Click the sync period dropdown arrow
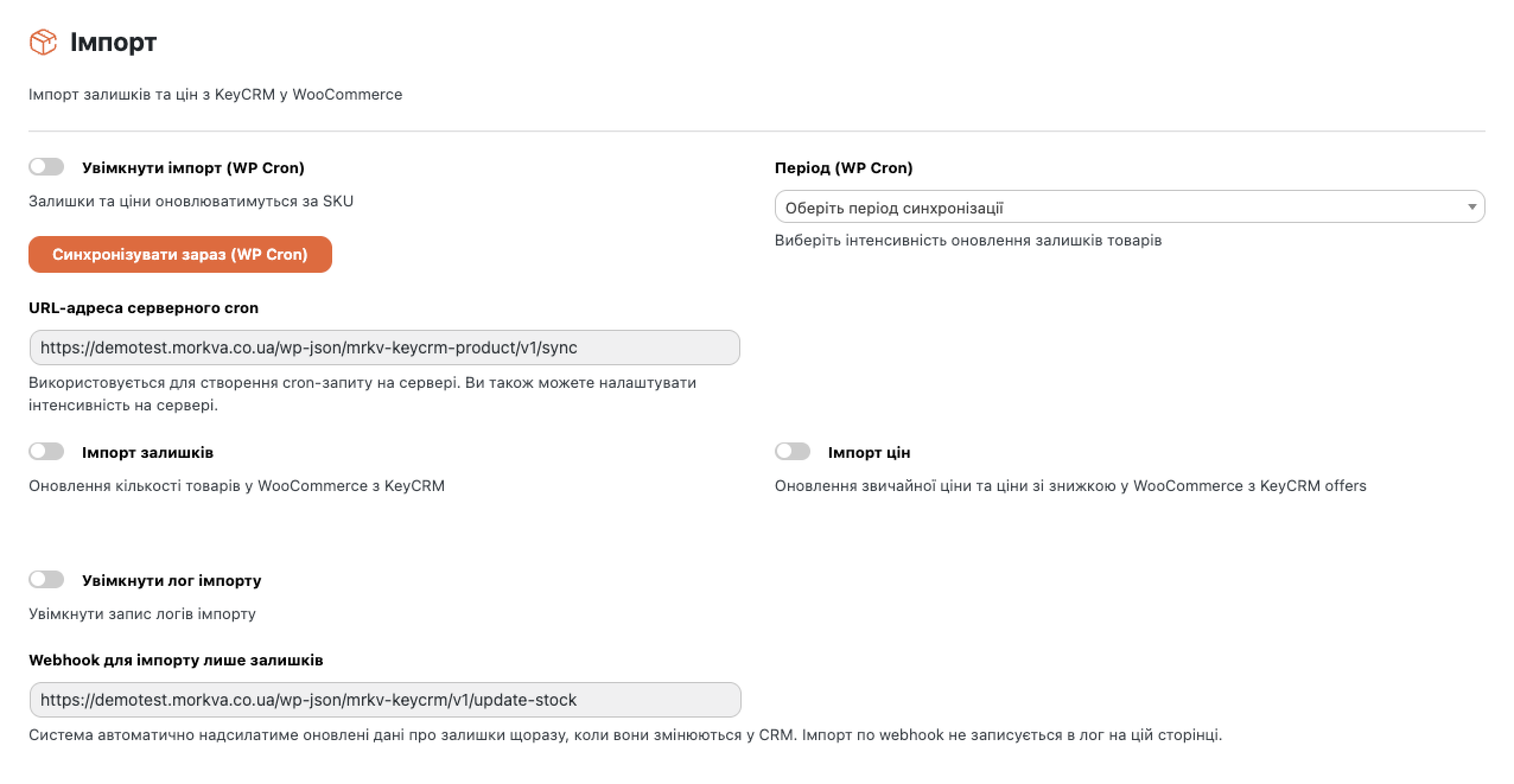Screen dimensions: 1514x784 click(x=1471, y=207)
